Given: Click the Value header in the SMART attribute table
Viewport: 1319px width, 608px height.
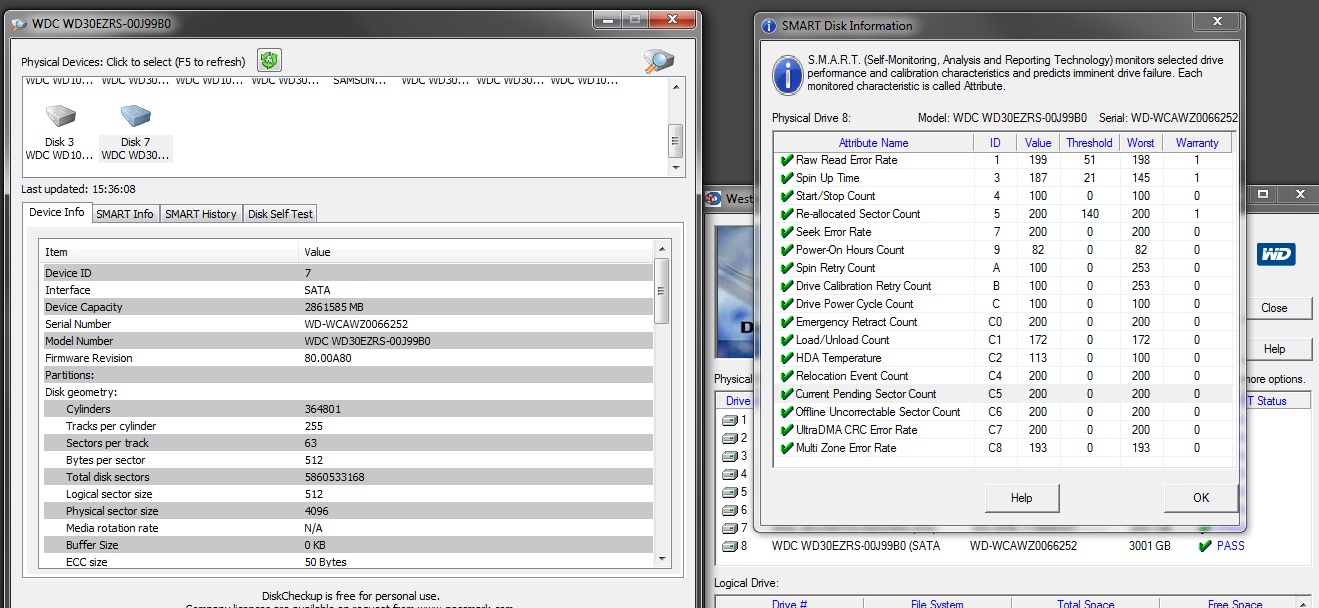Looking at the screenshot, I should pos(1039,143).
